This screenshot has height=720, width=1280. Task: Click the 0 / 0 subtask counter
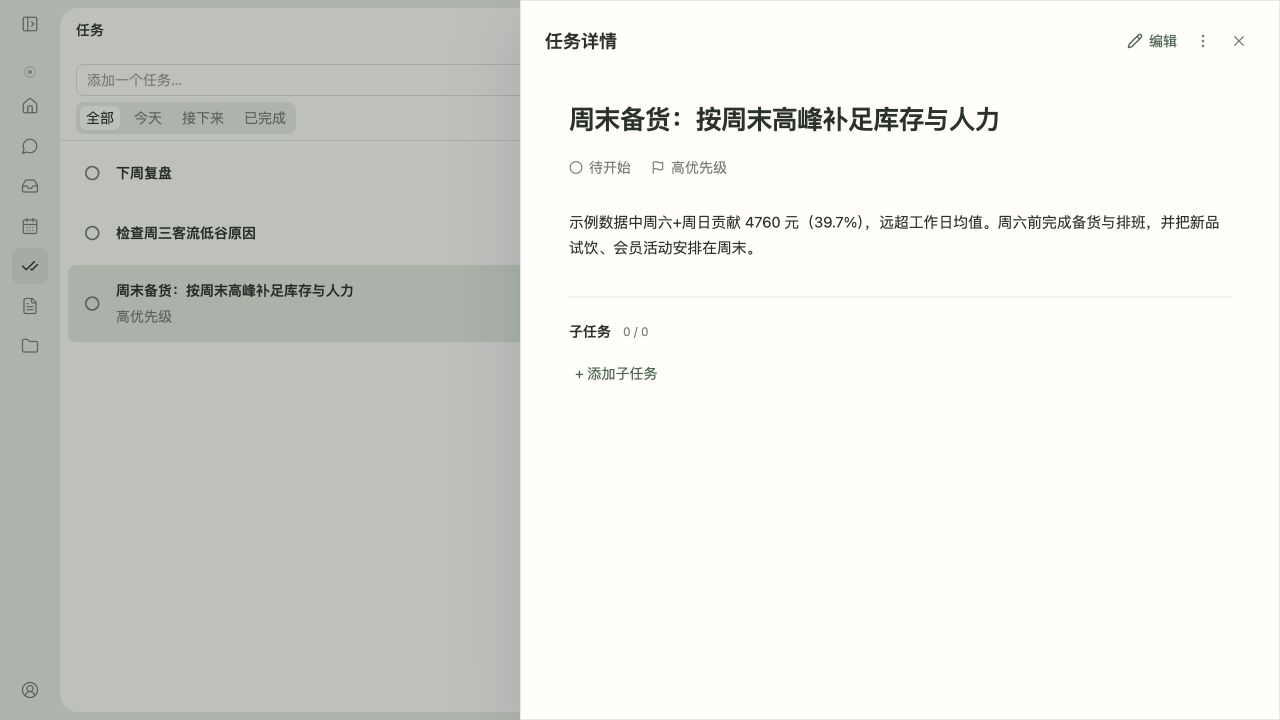(635, 332)
